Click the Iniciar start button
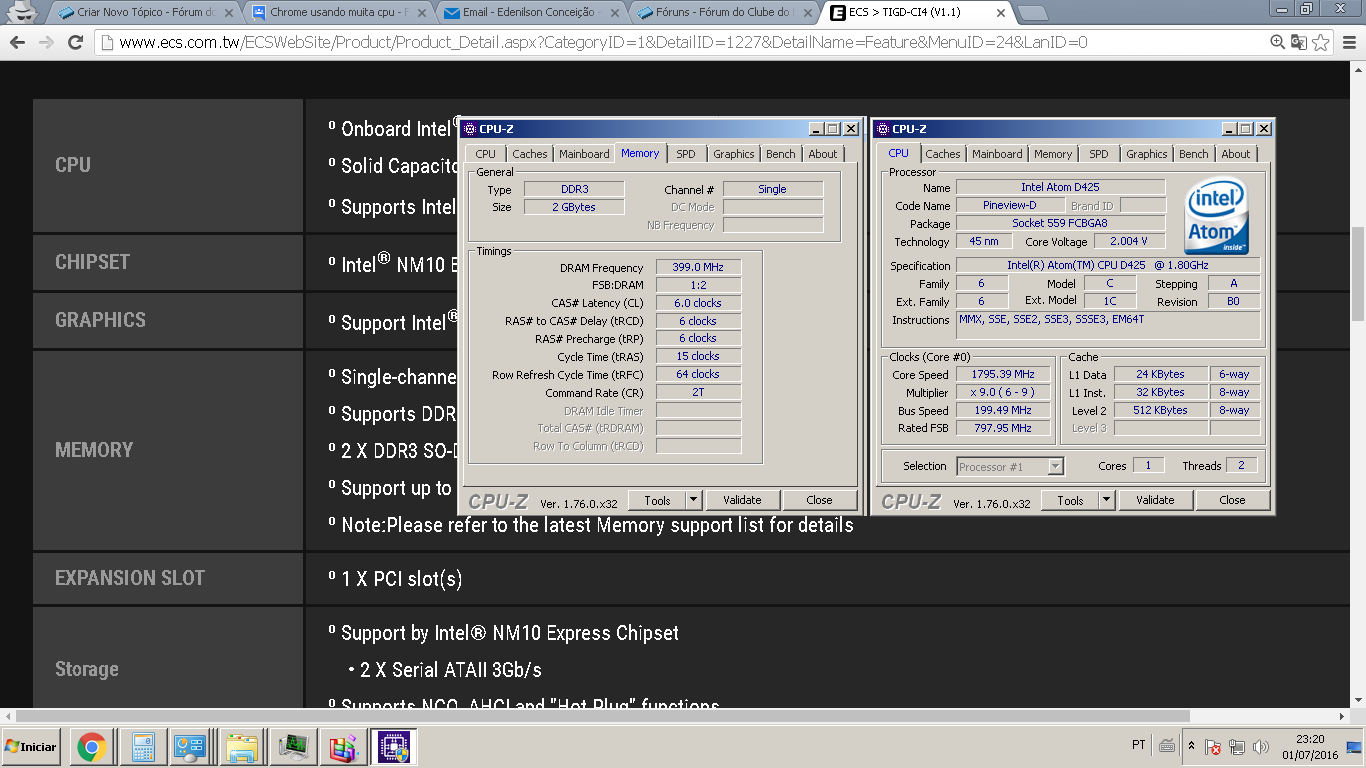This screenshot has height=768, width=1366. 32,747
